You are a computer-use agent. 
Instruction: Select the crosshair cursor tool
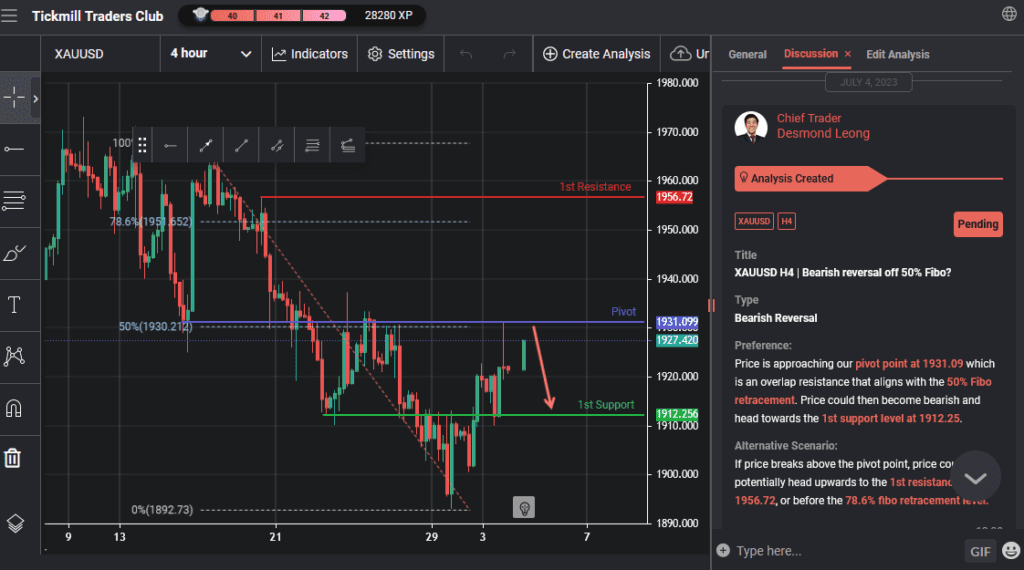15,98
